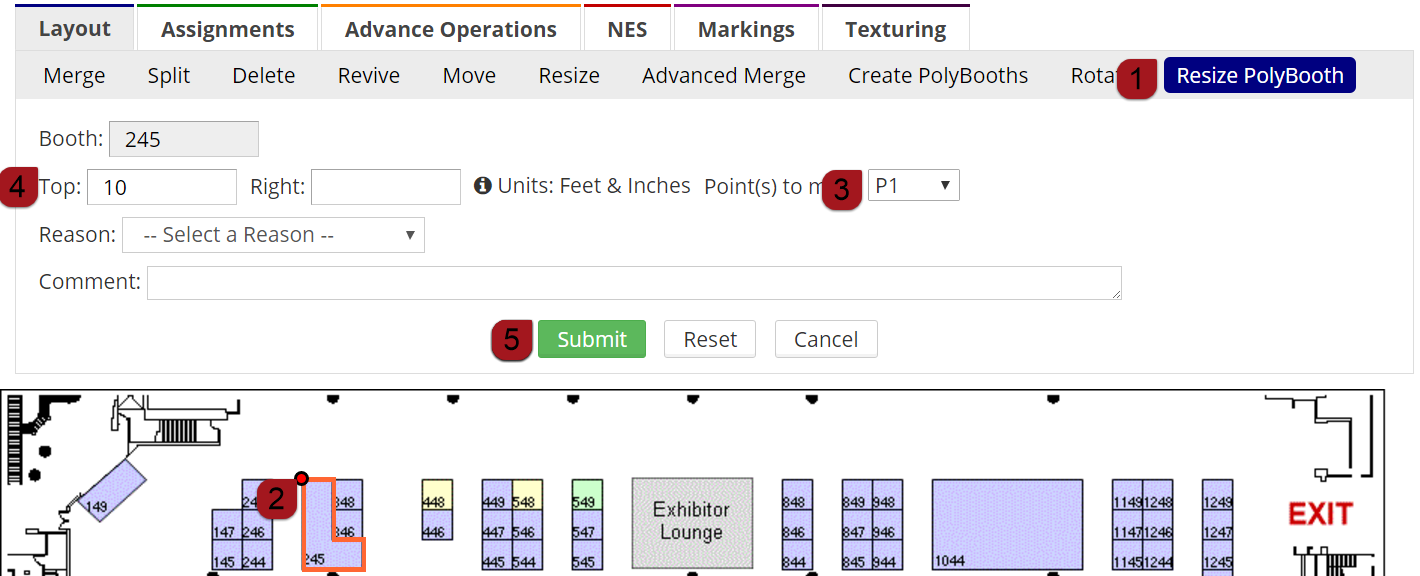Select the Exhibitor Lounge block on map
Image resolution: width=1420 pixels, height=576 pixels.
691,522
